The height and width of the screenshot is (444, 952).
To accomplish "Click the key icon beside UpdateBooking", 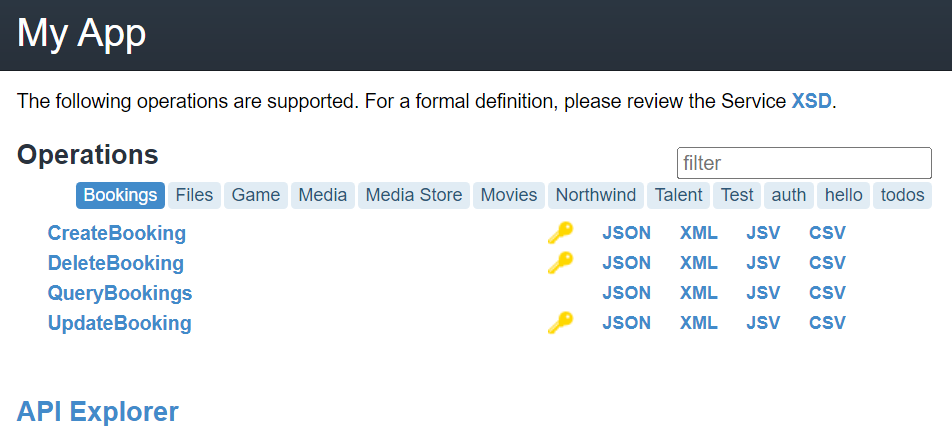I will [560, 322].
